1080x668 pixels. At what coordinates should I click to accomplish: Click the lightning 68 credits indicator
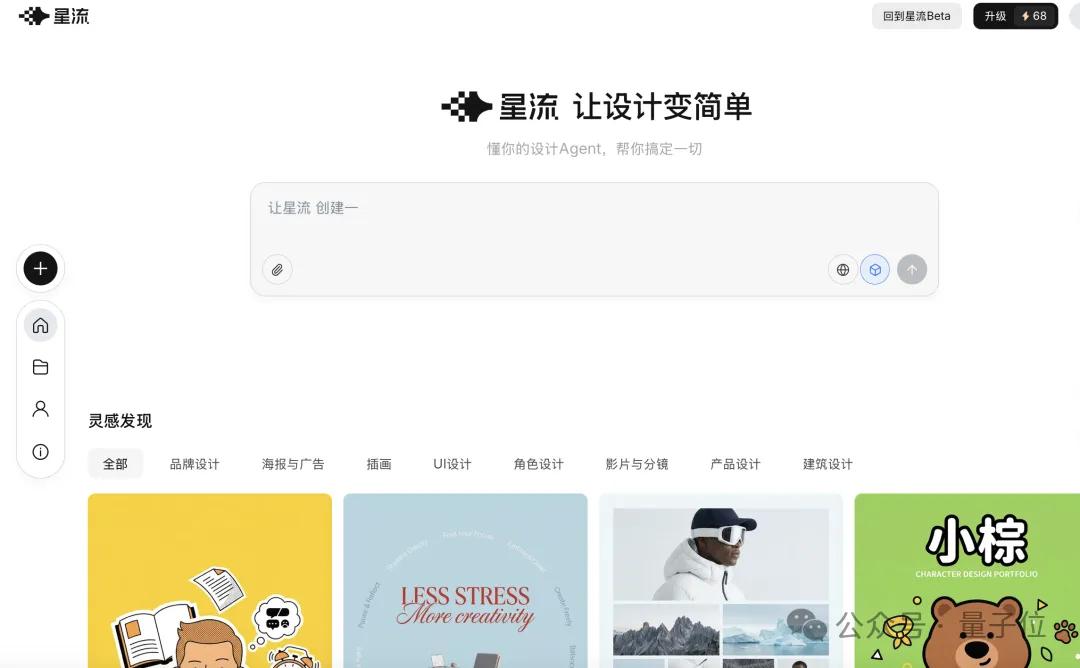click(x=1035, y=16)
